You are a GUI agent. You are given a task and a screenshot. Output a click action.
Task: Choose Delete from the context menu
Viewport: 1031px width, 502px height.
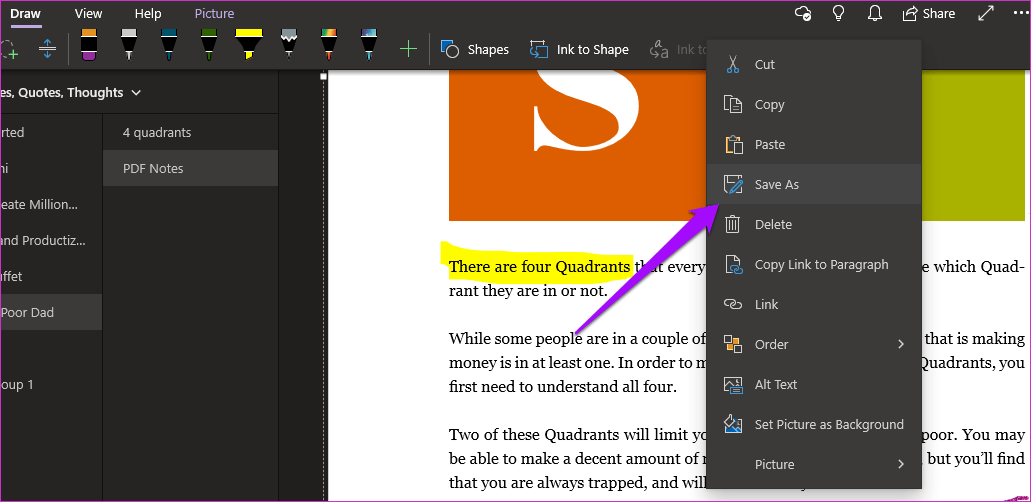[814, 224]
